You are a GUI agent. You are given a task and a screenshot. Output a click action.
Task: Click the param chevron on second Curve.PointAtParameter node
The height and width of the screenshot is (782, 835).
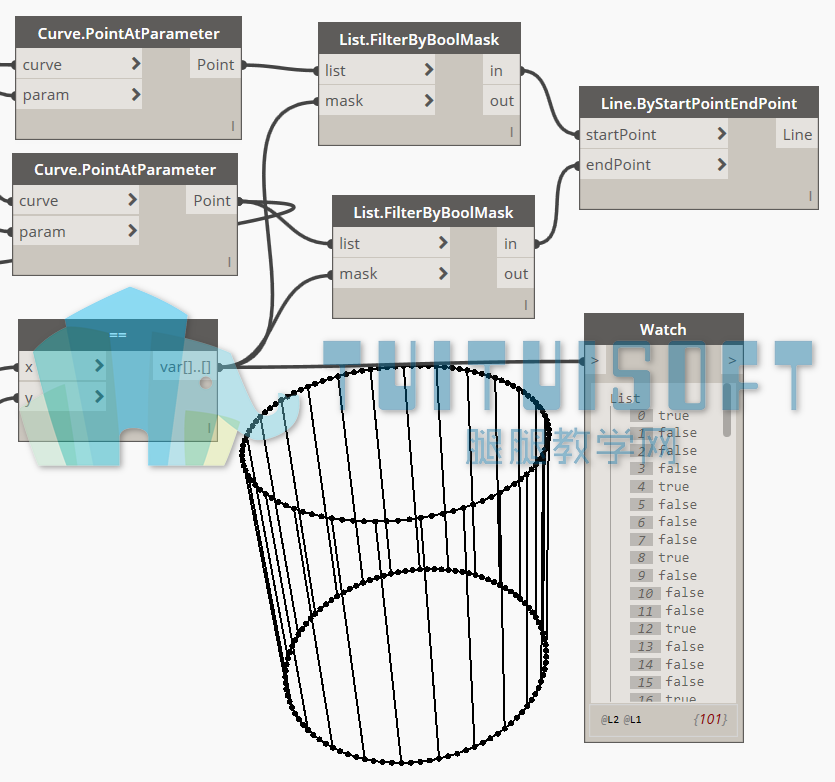pos(133,231)
